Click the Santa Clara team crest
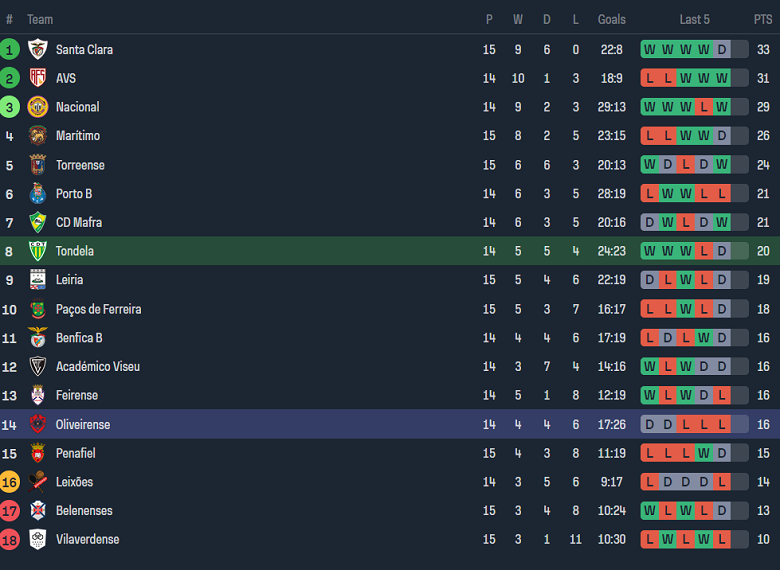Screen dimensions: 780x570 pos(38,49)
